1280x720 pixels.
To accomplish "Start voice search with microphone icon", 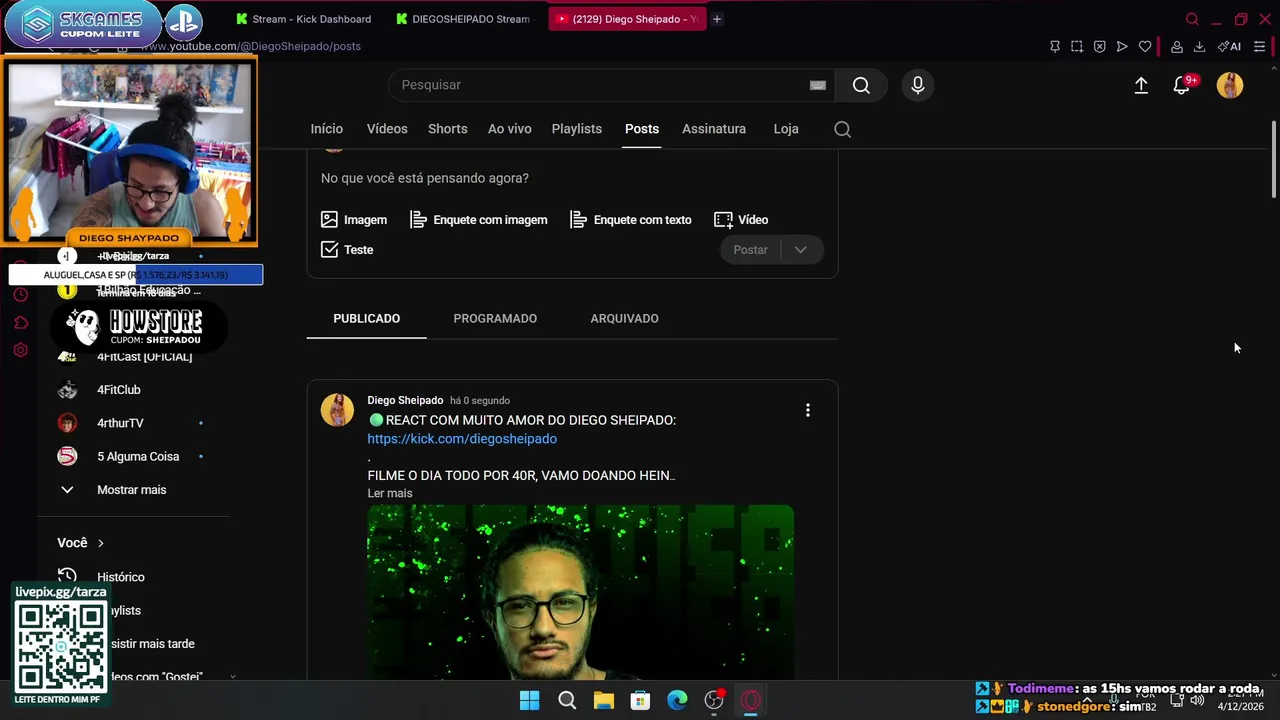I will pyautogui.click(x=917, y=85).
